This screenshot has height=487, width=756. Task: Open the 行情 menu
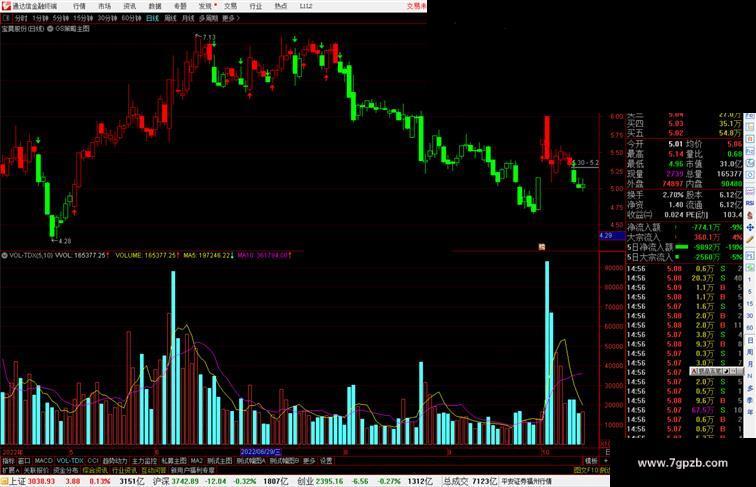[x=79, y=6]
